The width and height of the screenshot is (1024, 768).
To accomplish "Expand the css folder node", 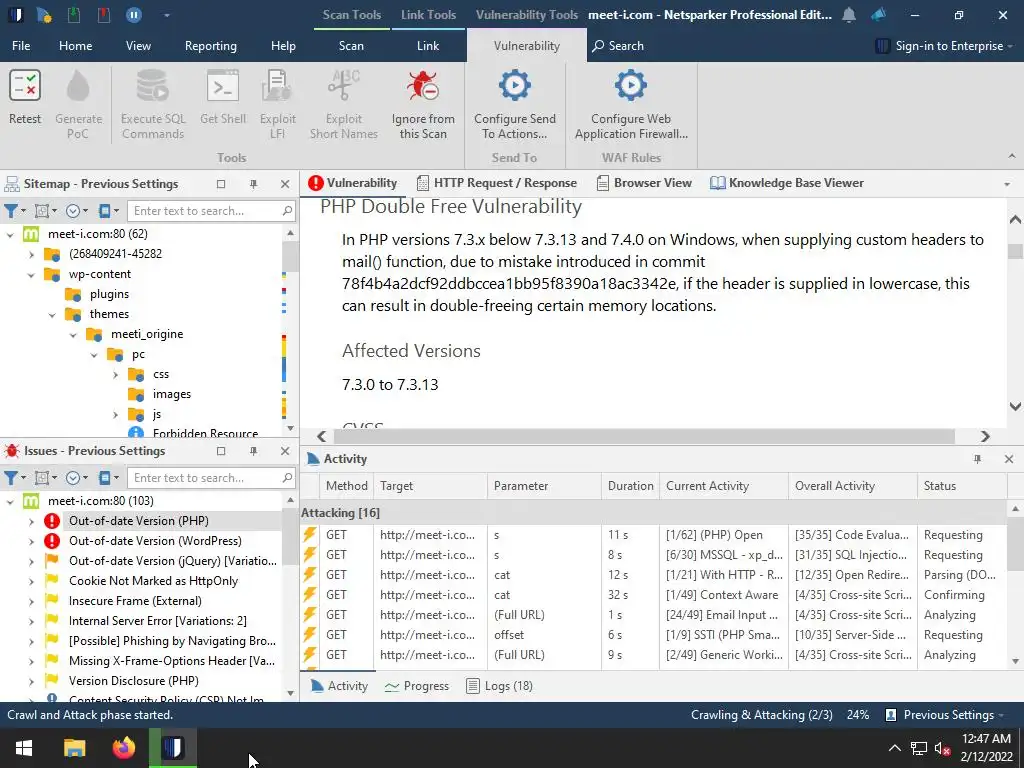I will pos(115,375).
